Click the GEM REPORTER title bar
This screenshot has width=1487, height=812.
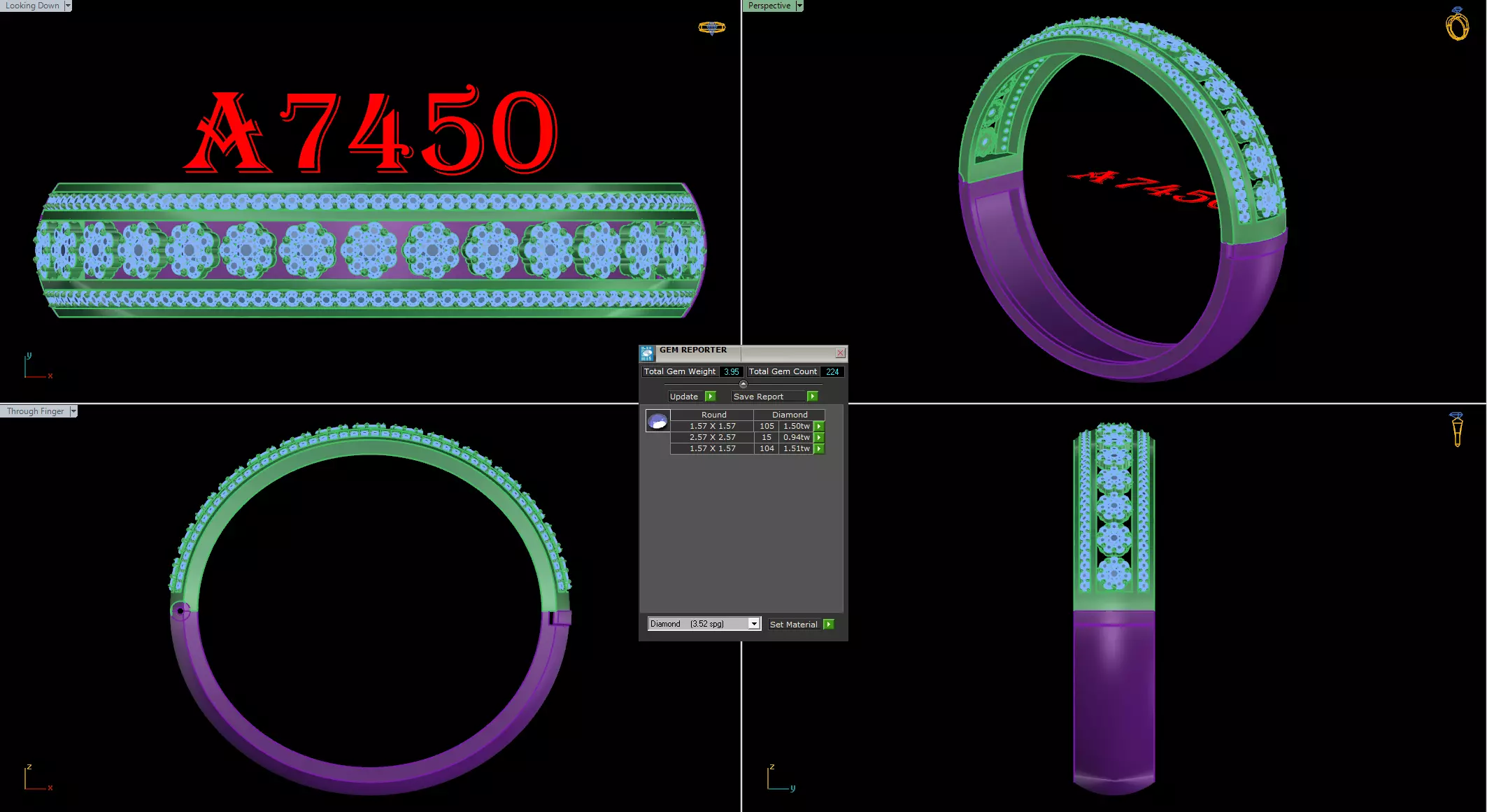pyautogui.click(x=745, y=352)
